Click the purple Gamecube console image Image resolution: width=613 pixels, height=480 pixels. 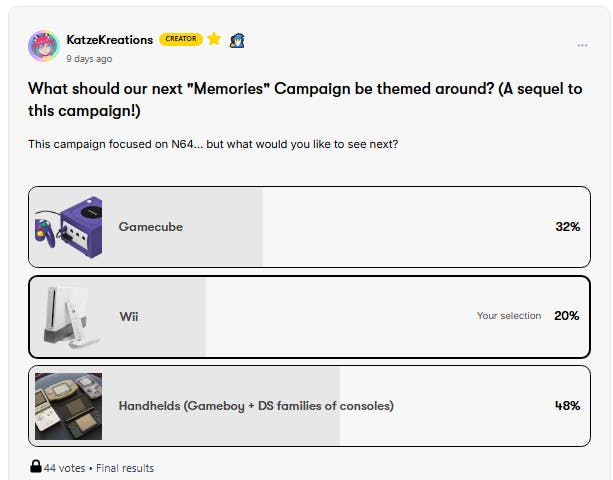(x=68, y=227)
